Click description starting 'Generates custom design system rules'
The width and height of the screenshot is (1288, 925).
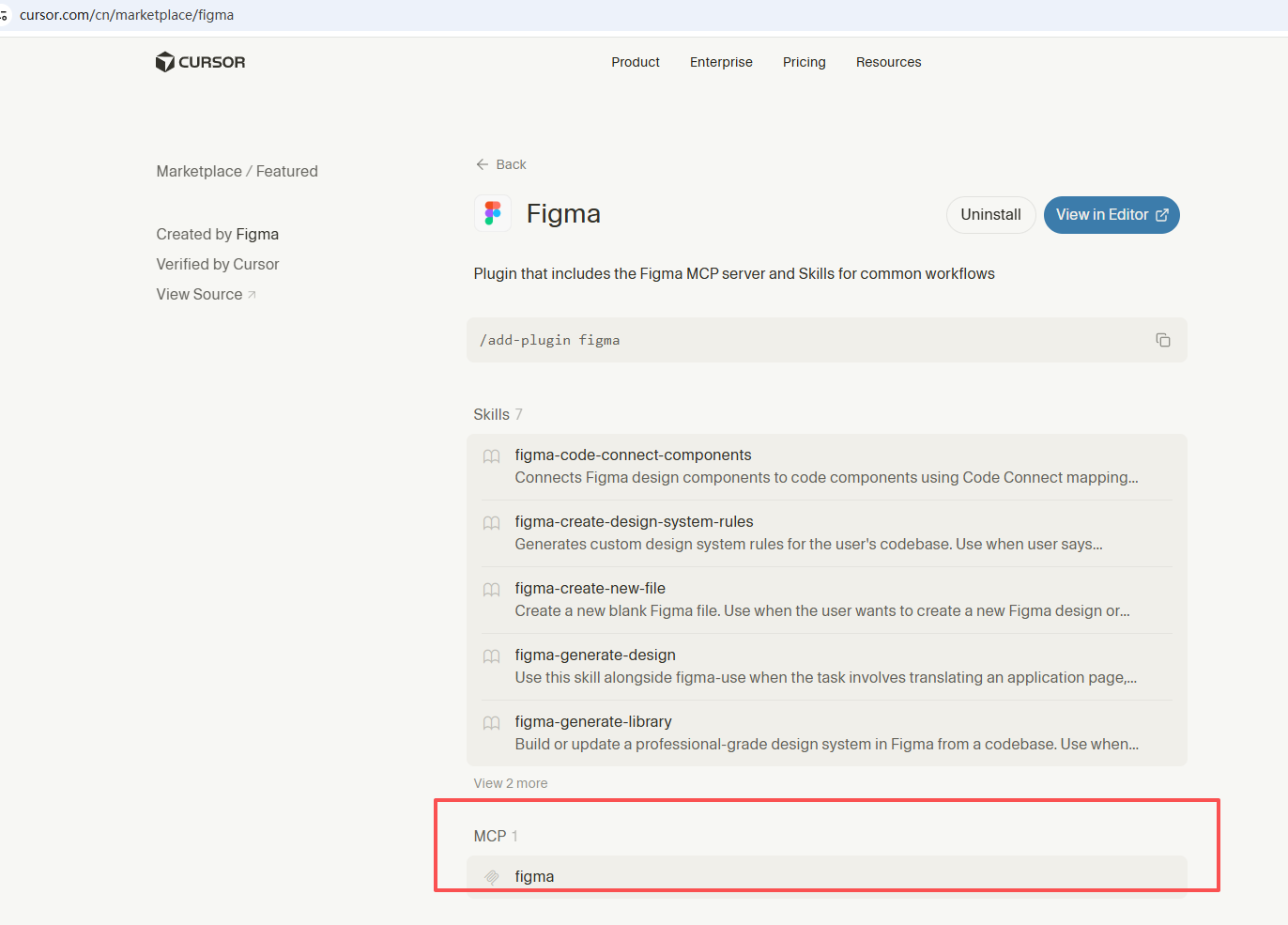[x=808, y=544]
